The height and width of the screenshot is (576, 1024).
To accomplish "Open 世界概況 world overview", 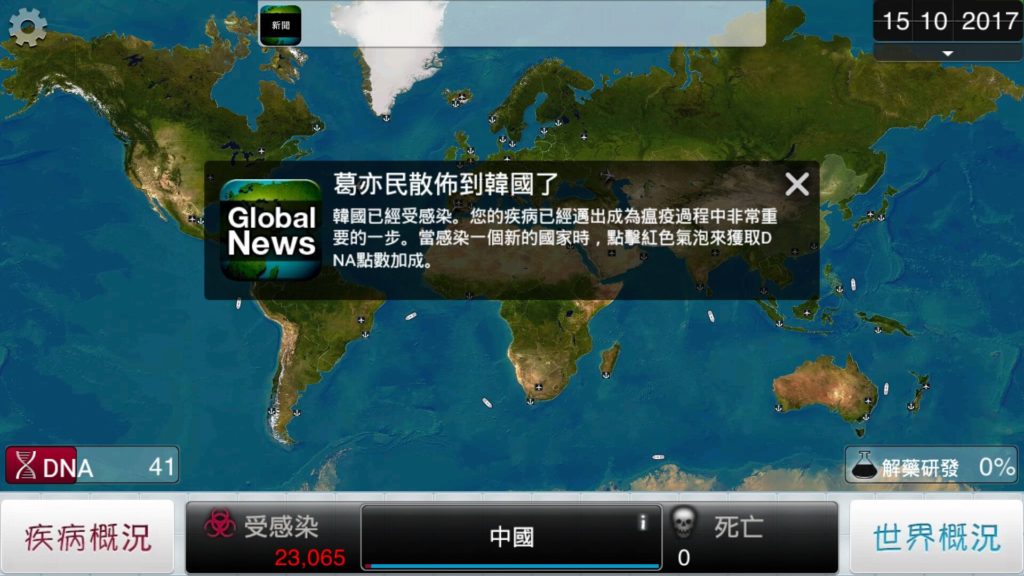I will (936, 537).
